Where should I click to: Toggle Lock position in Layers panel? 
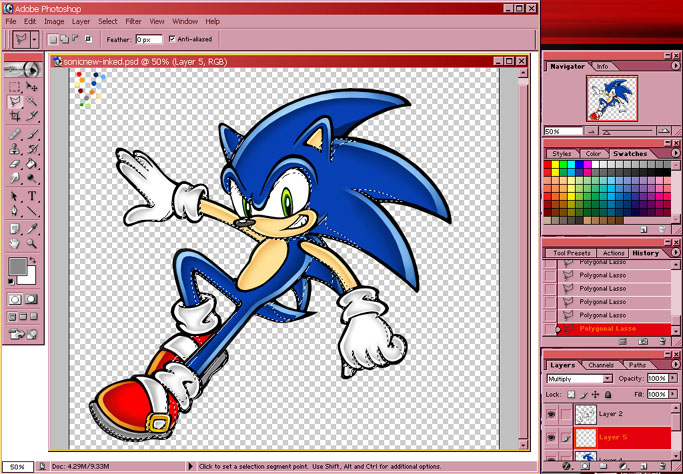tap(595, 395)
